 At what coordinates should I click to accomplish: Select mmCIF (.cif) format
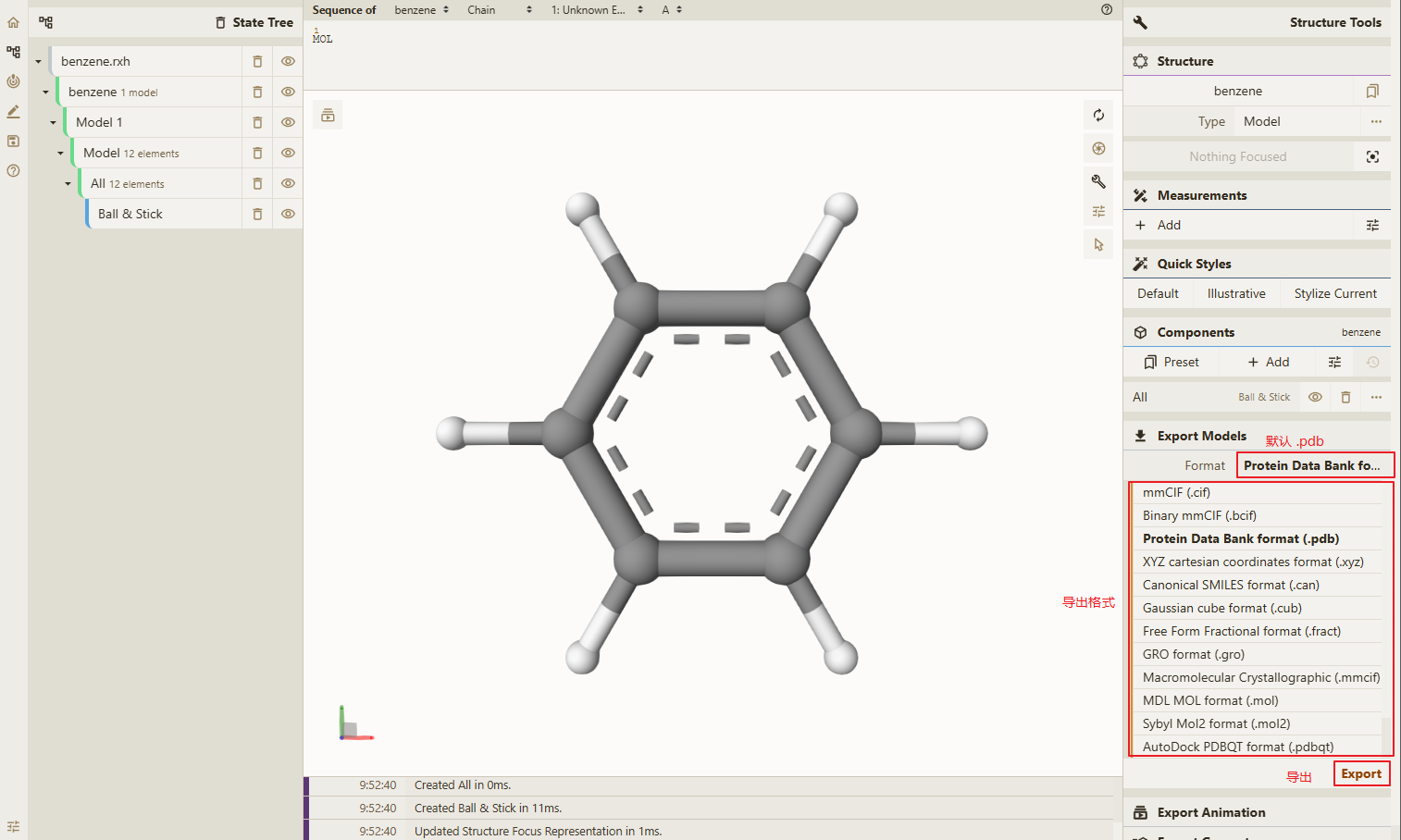click(x=1257, y=492)
